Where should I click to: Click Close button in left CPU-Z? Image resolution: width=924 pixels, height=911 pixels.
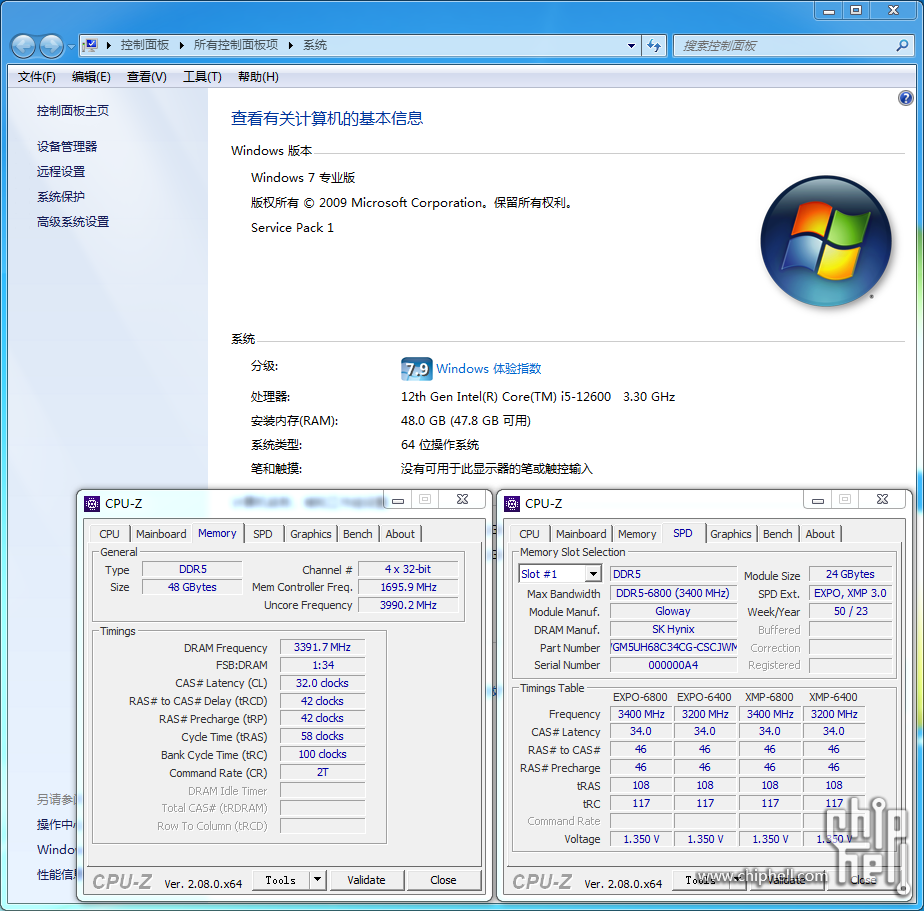443,880
